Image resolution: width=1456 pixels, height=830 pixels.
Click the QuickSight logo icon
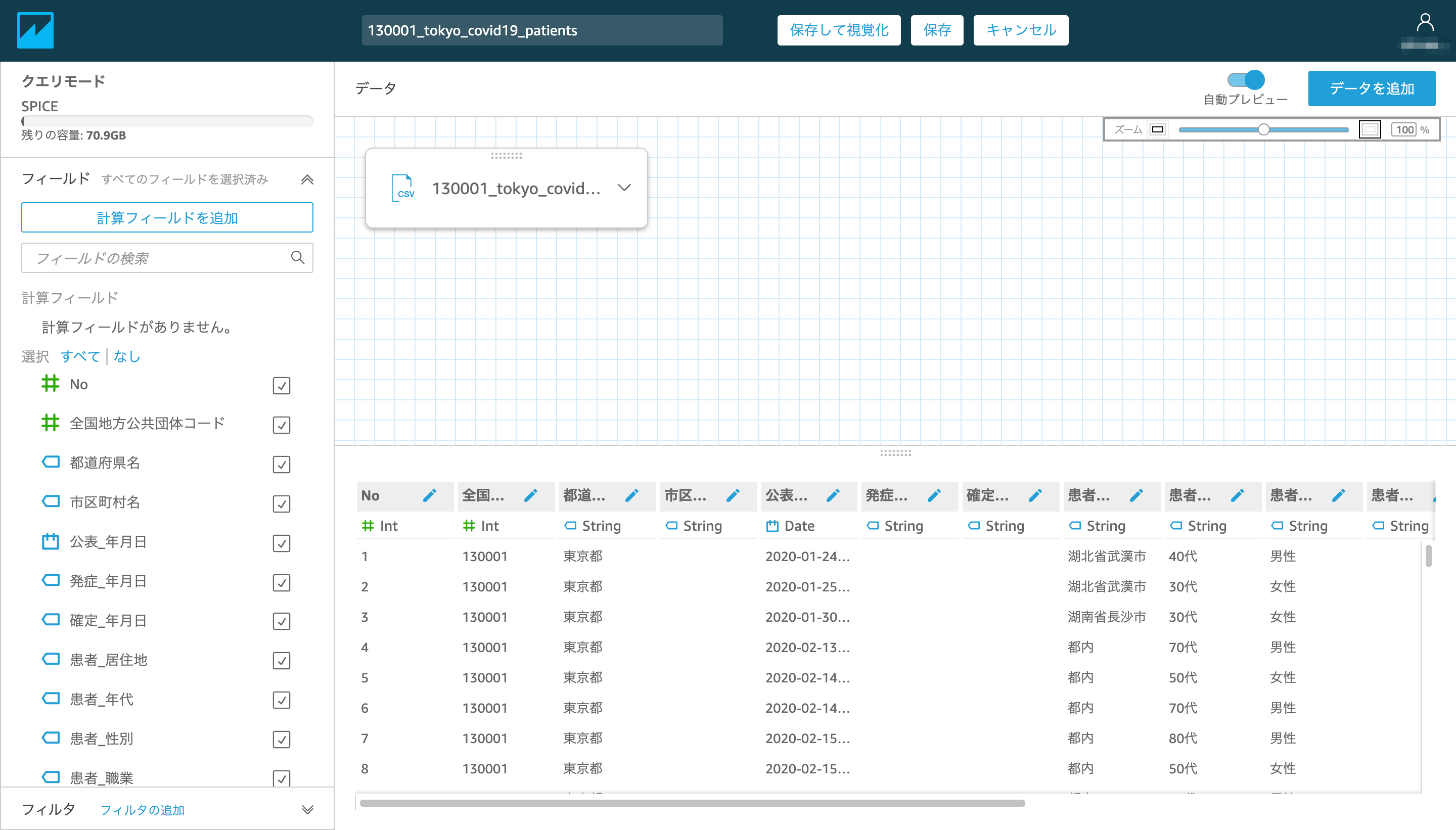click(x=35, y=30)
